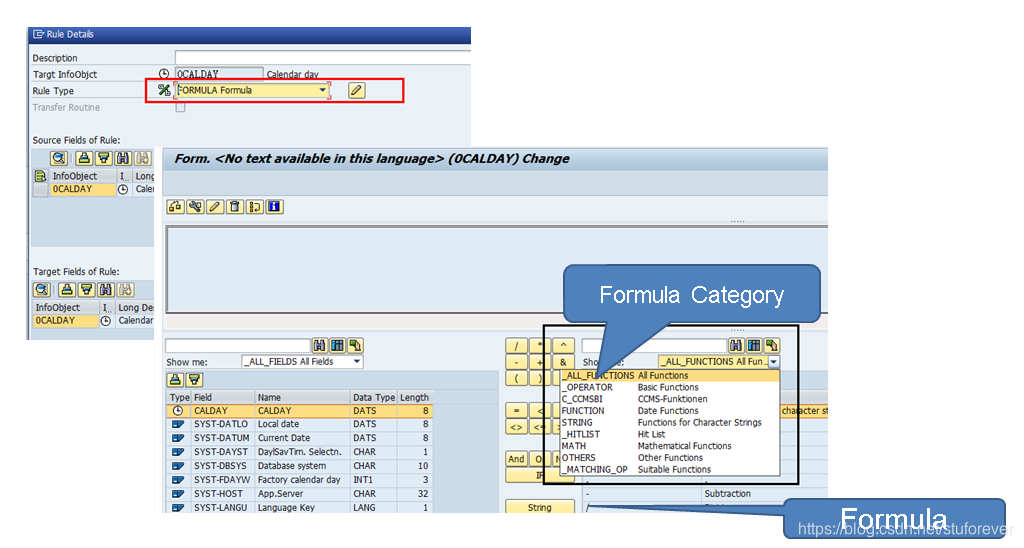
Task: Click the filter icon in Target Fields toolbar
Action: tap(86, 289)
